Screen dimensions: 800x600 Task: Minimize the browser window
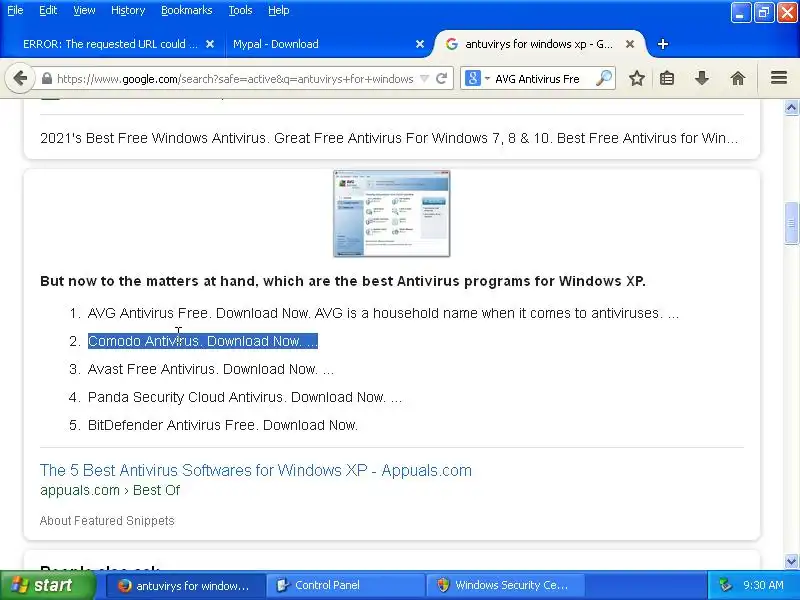click(741, 13)
